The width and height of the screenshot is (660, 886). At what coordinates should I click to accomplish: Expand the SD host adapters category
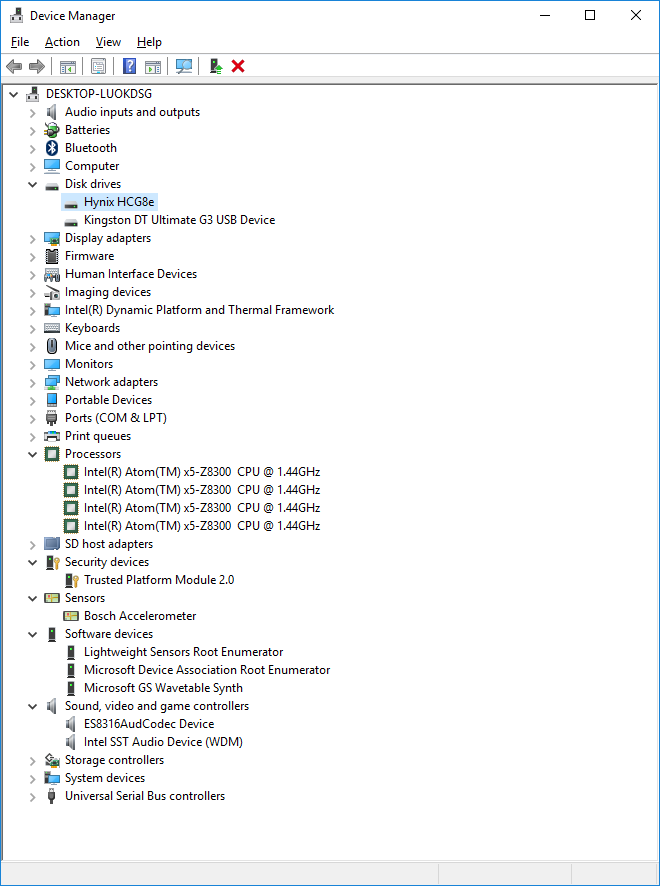(32, 544)
